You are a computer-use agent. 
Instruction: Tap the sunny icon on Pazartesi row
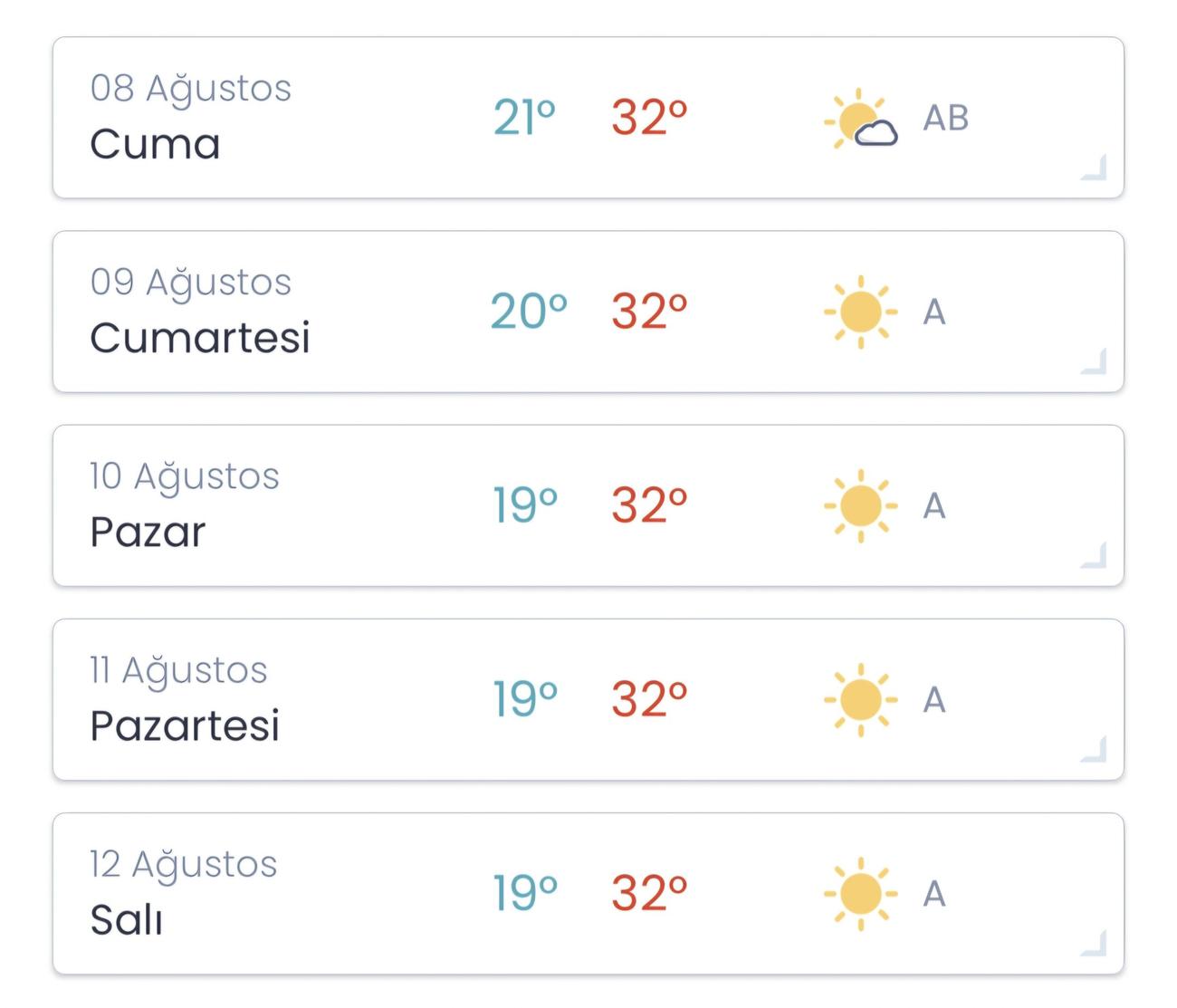tap(860, 699)
